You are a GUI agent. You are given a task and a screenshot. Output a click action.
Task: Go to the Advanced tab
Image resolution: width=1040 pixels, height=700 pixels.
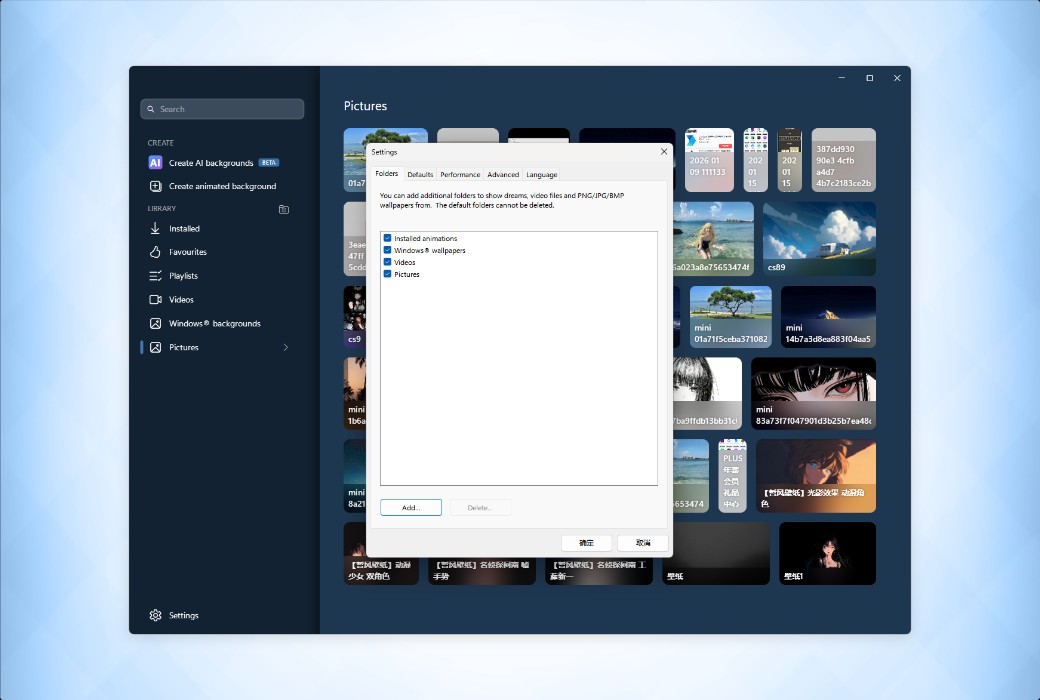coord(503,175)
